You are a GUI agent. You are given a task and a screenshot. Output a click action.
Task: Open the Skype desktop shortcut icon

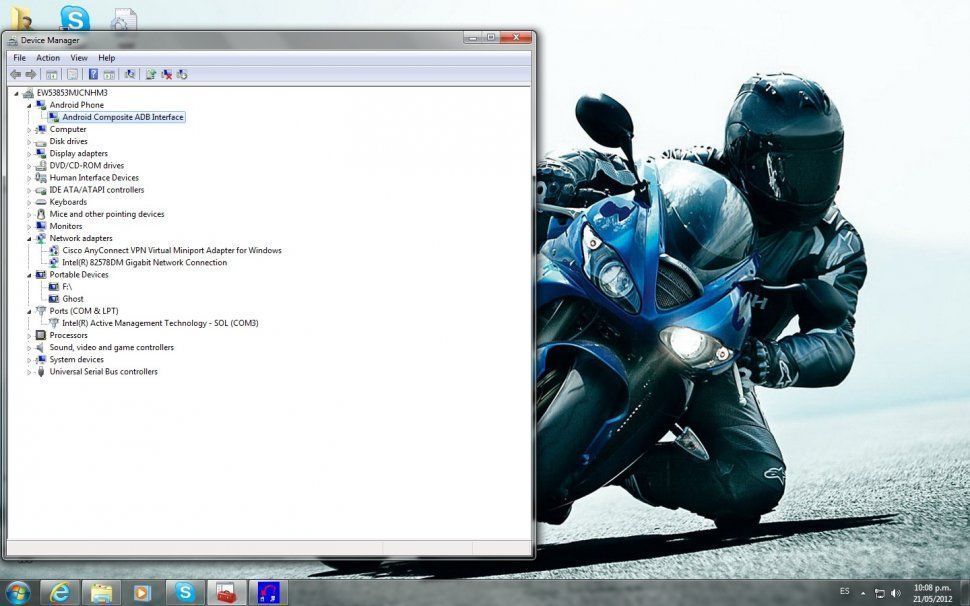[x=75, y=17]
